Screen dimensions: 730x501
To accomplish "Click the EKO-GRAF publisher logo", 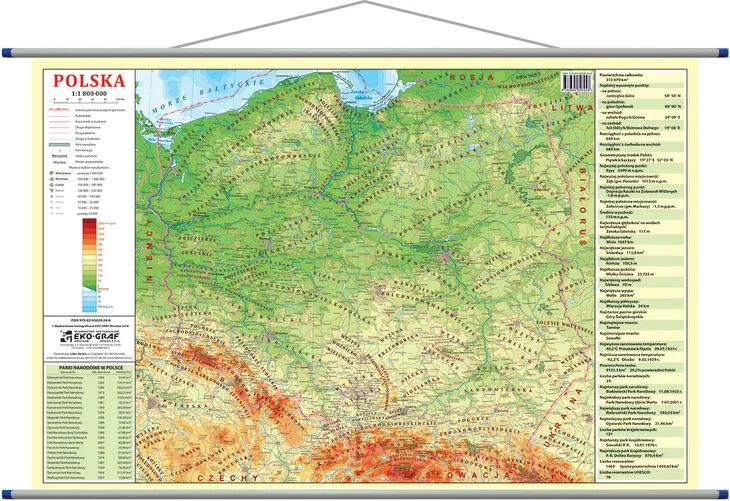I will click(89, 337).
